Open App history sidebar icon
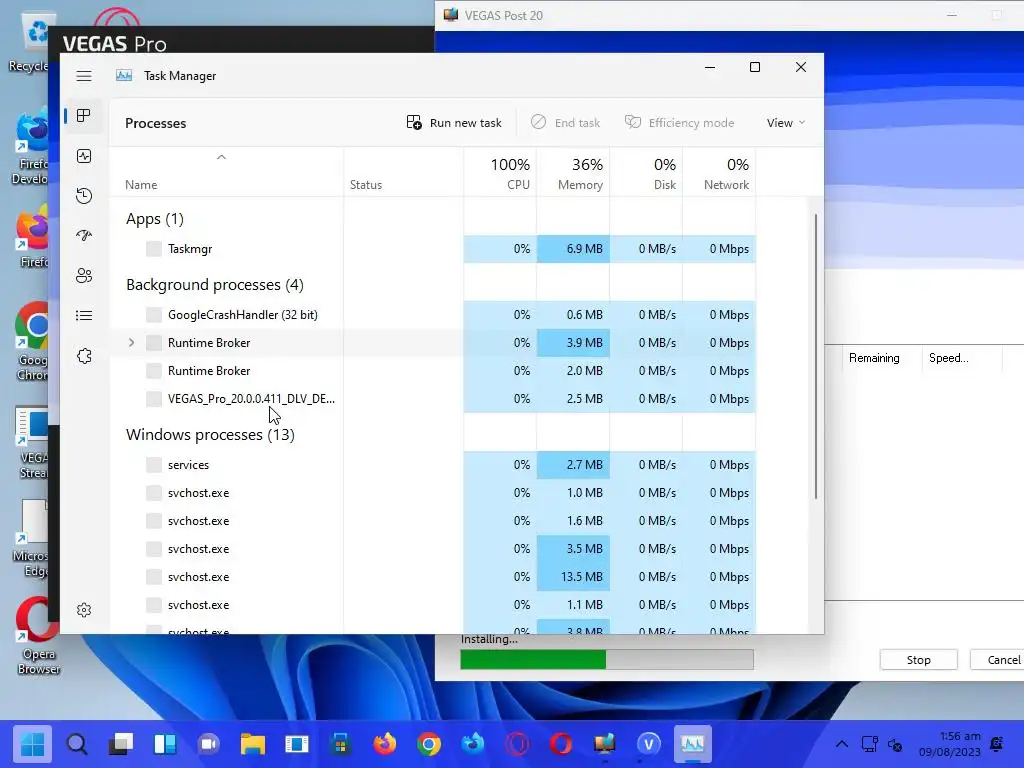1024x768 pixels. pos(84,196)
